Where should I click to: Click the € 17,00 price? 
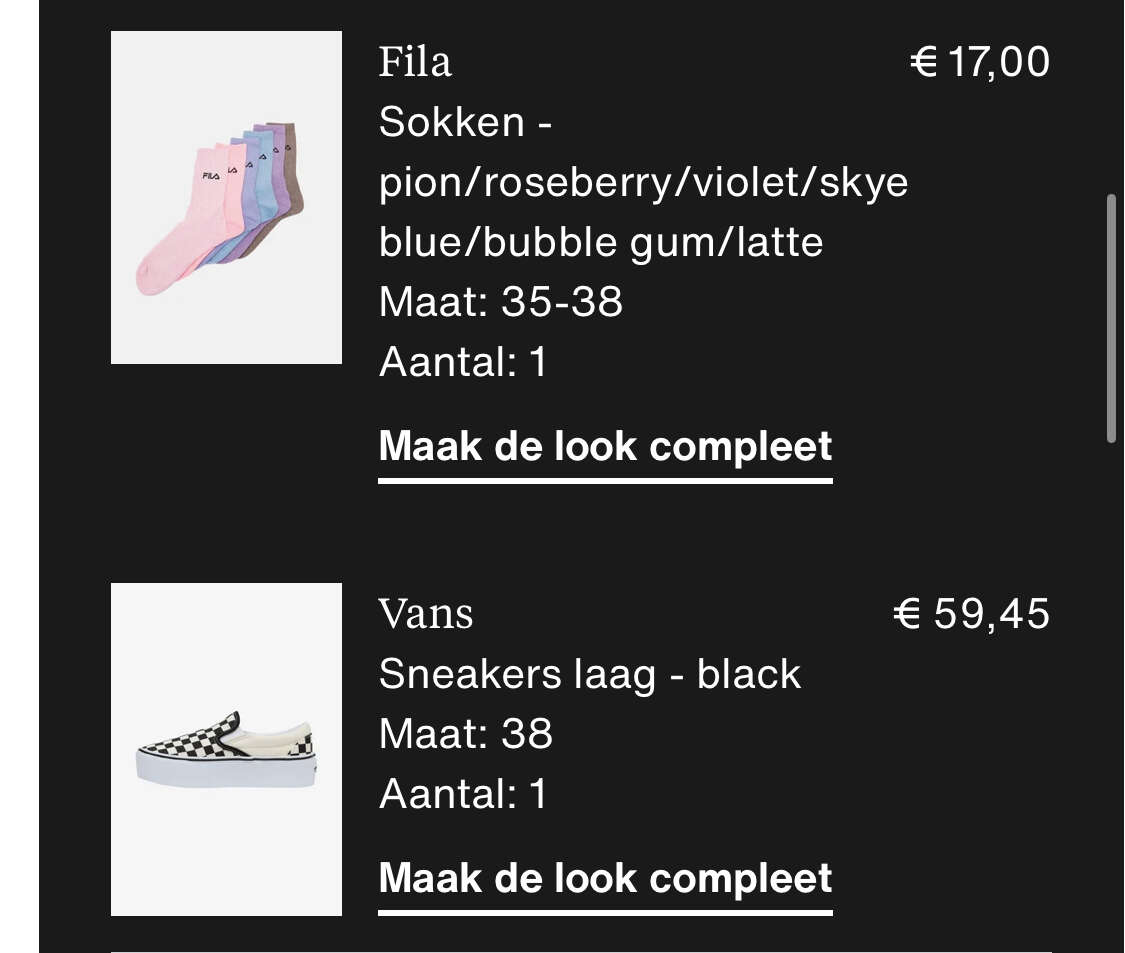tap(980, 62)
